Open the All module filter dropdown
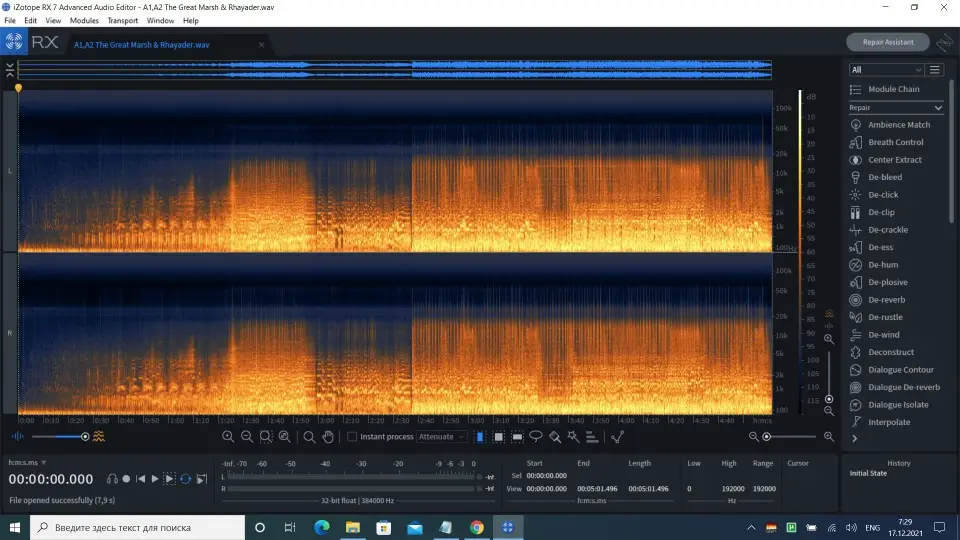The image size is (960, 540). point(885,70)
